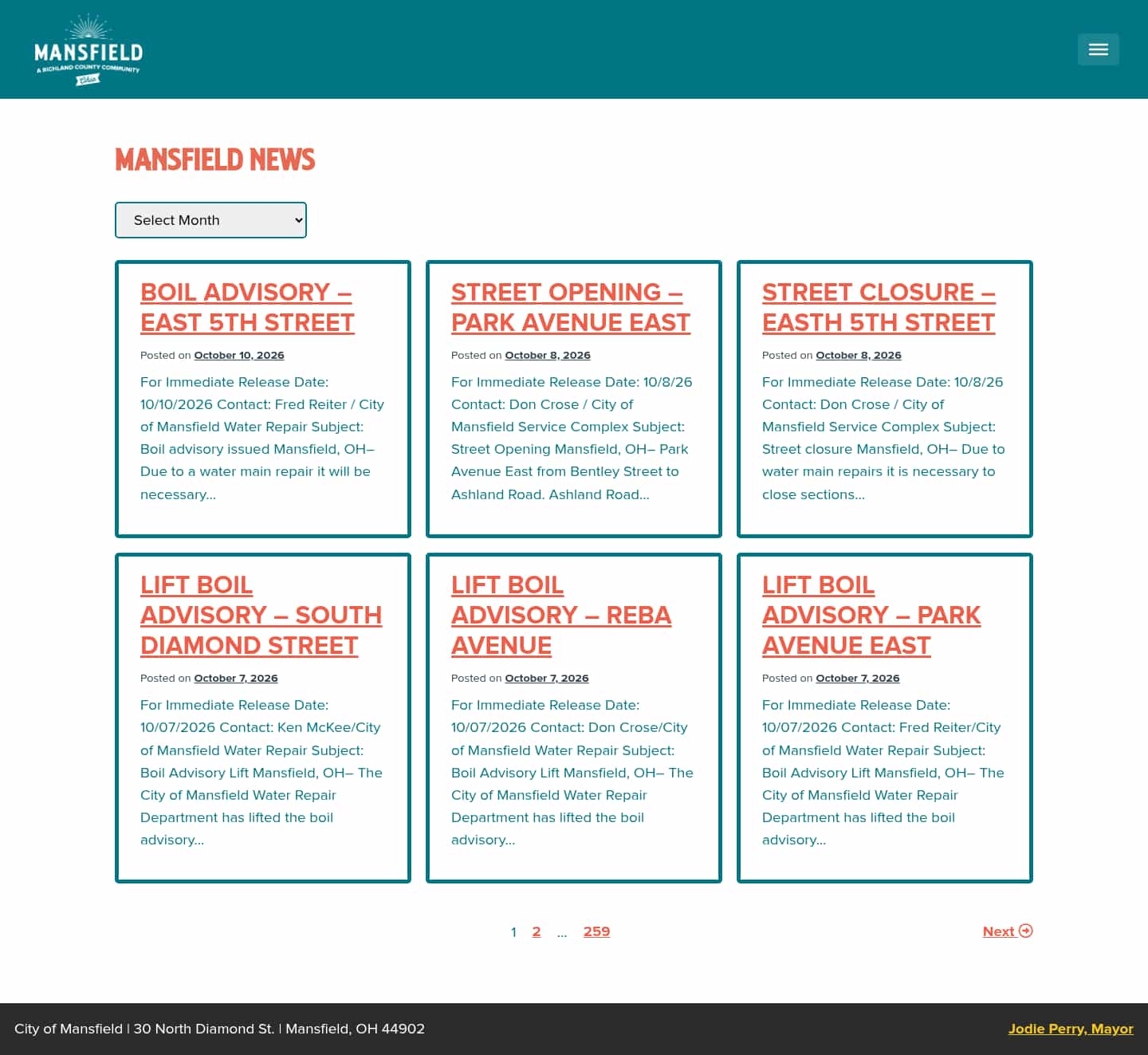Viewport: 1148px width, 1055px height.
Task: Open Lift Boil Advisory – Park Avenue East
Action: click(871, 615)
